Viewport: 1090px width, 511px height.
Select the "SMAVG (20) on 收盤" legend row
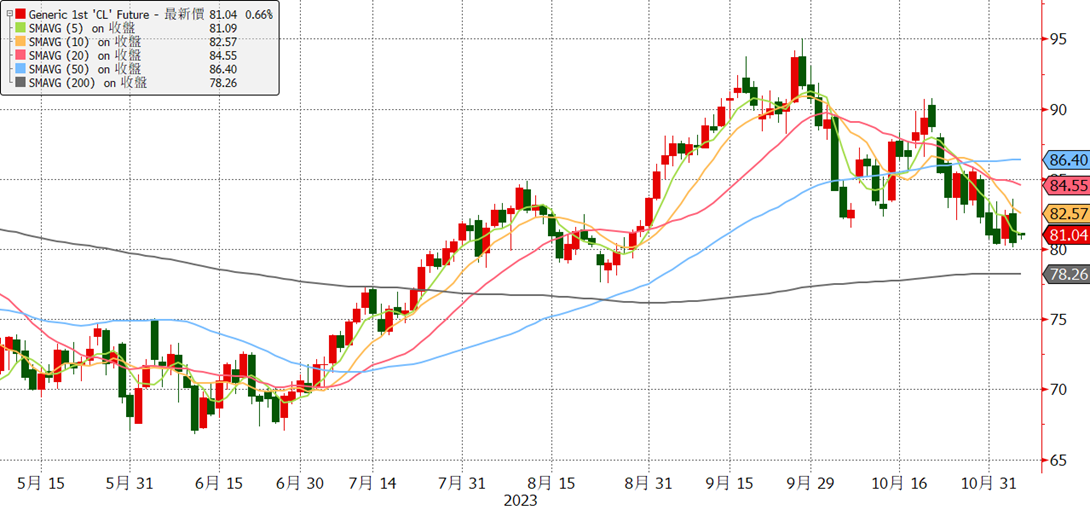pos(85,56)
